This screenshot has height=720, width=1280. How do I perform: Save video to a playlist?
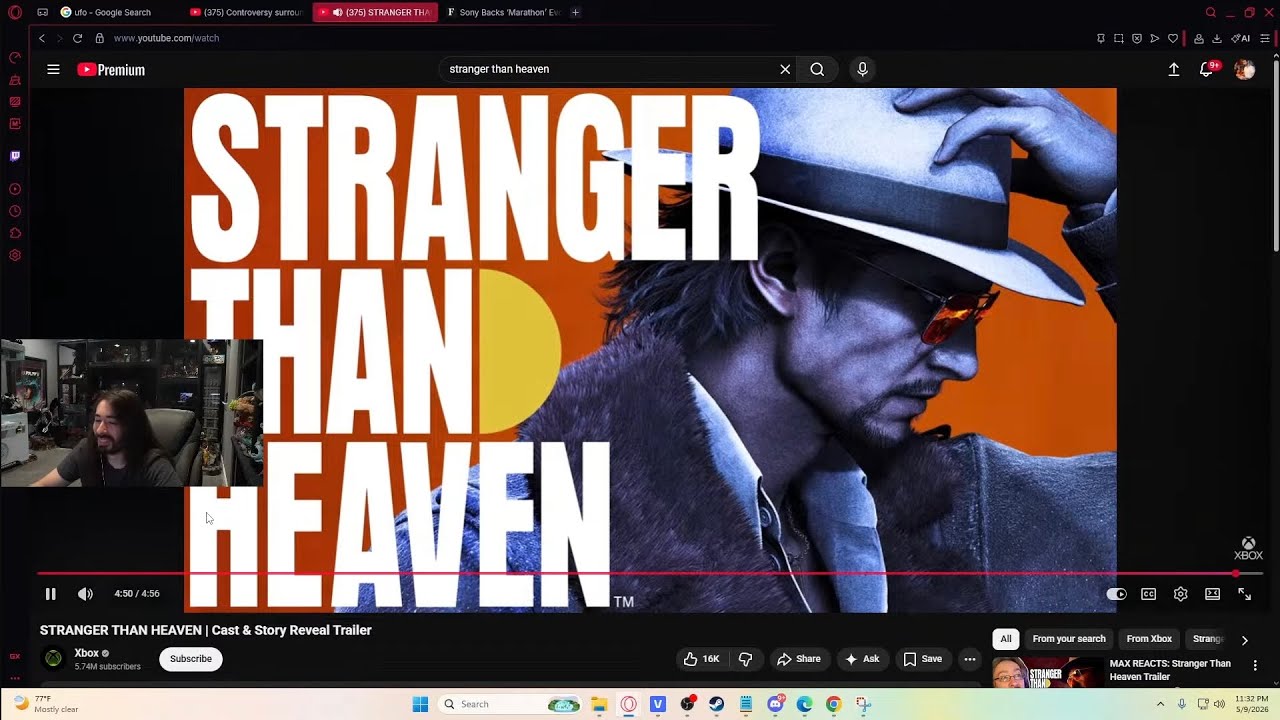922,659
